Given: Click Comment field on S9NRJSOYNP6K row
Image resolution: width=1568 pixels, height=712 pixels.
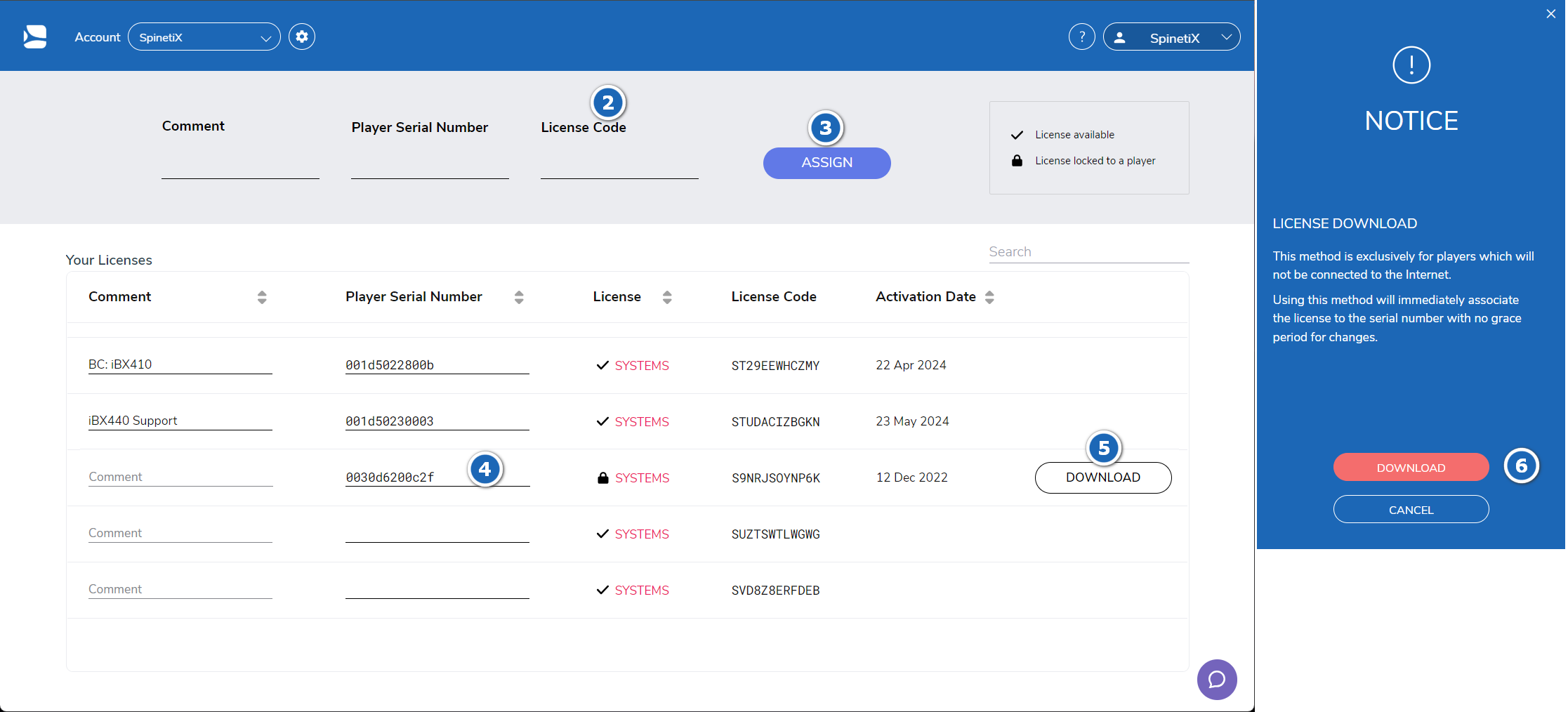Looking at the screenshot, I should click(180, 477).
